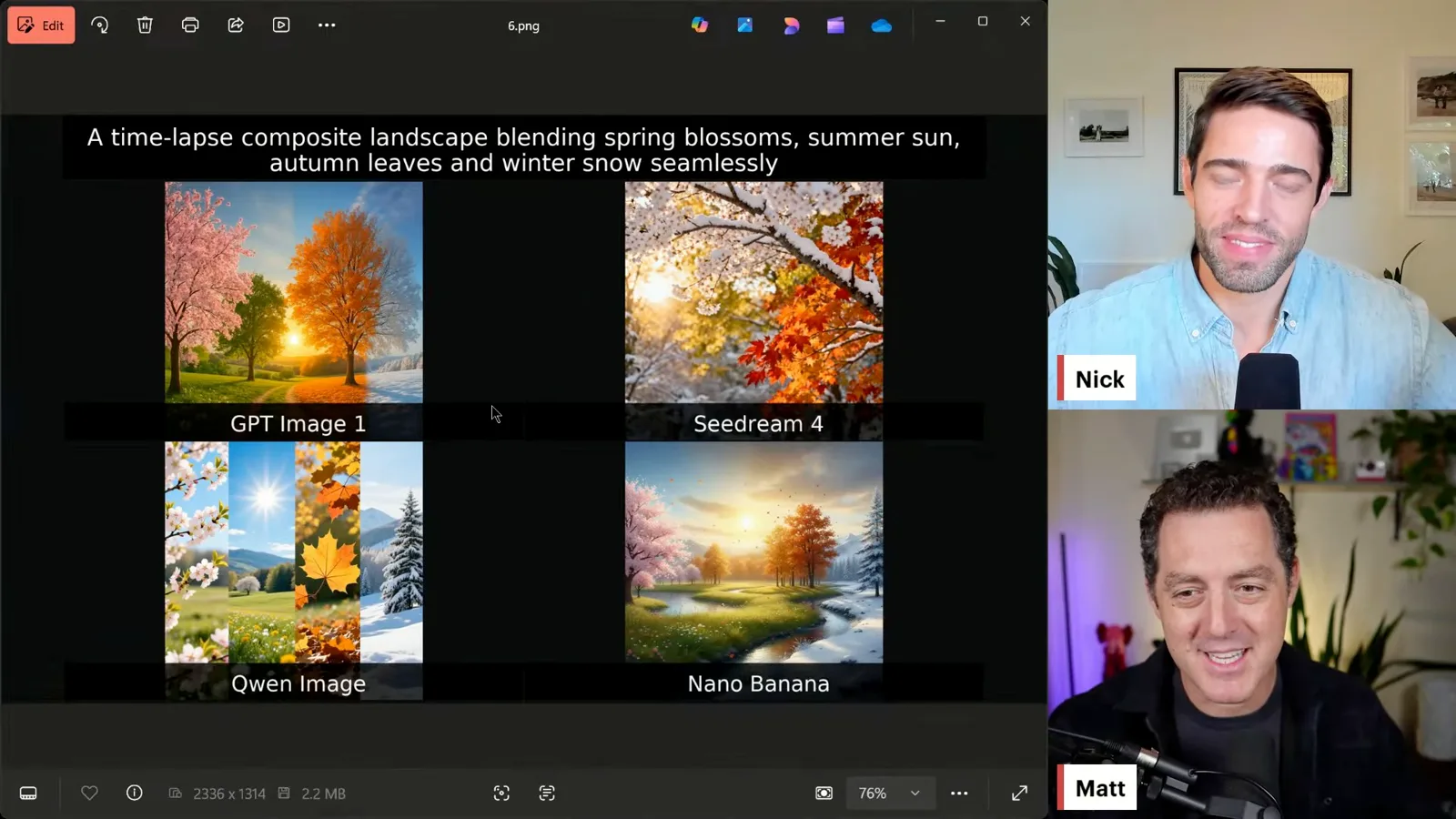
Task: Open the pink-purple app icon beside Designer
Action: click(791, 25)
